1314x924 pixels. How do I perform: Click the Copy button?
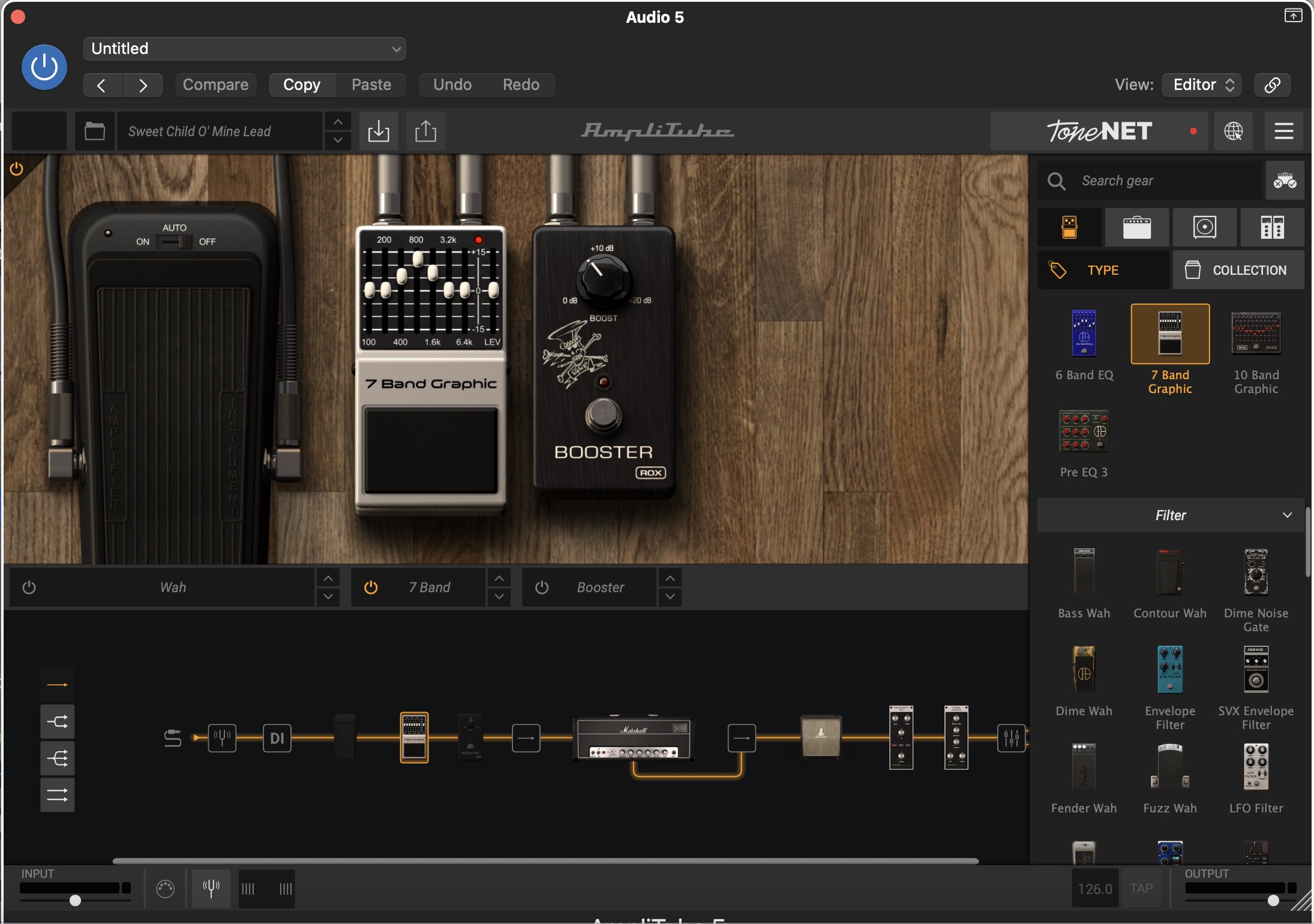(302, 85)
